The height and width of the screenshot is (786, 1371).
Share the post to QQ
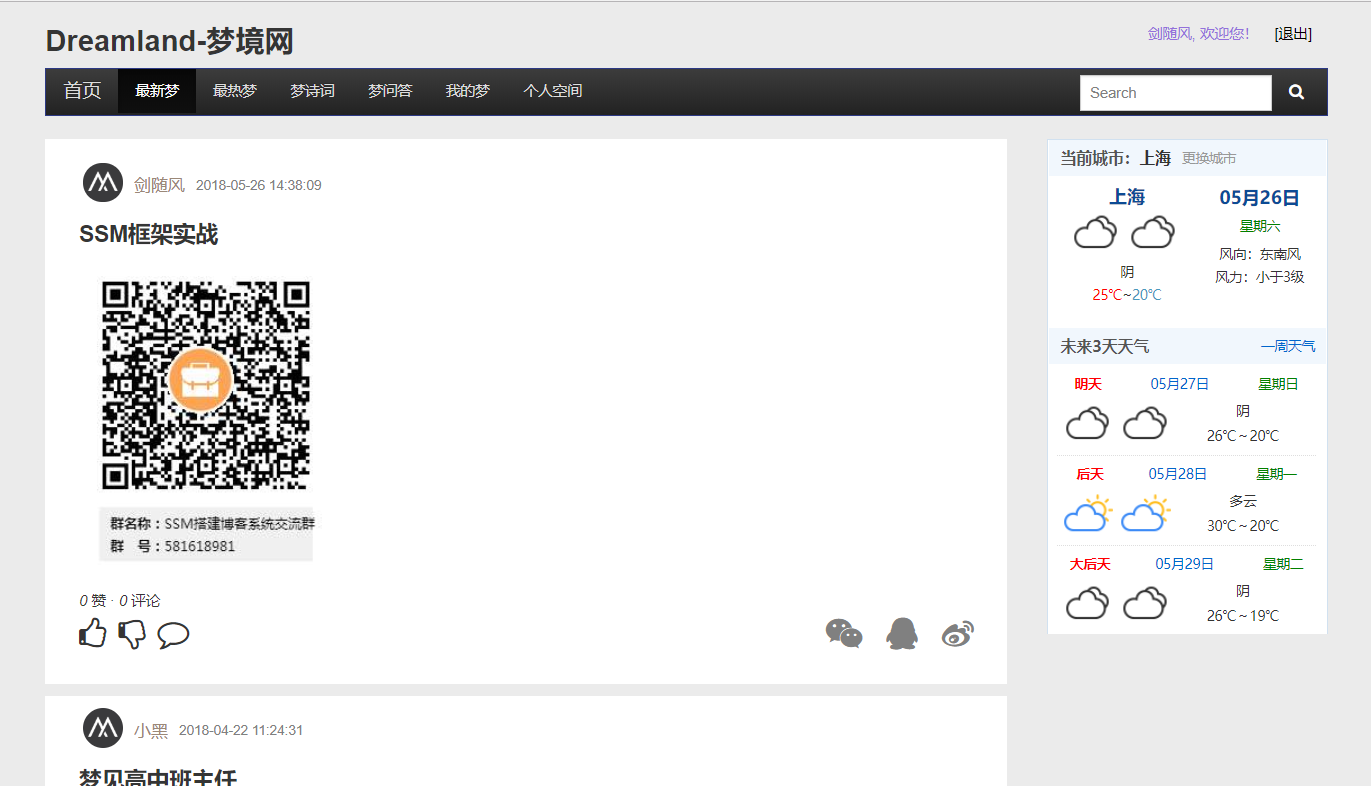[x=902, y=633]
